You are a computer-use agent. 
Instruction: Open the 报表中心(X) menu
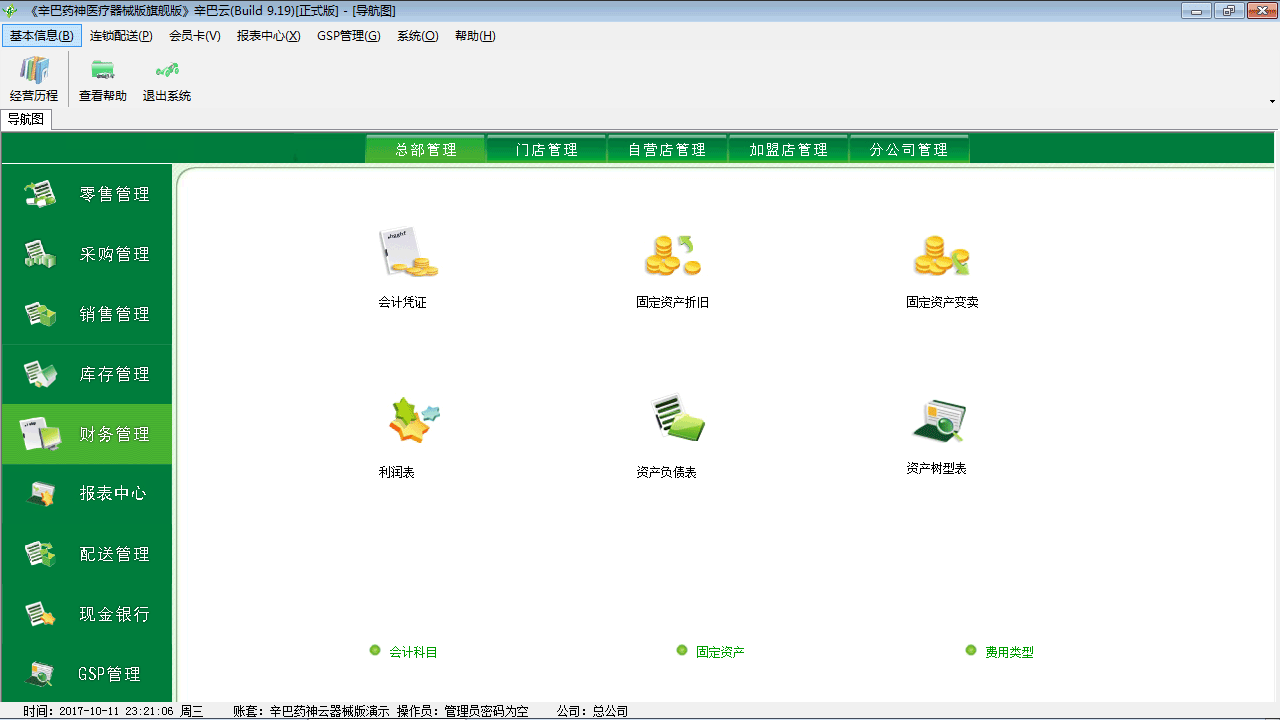(x=269, y=36)
